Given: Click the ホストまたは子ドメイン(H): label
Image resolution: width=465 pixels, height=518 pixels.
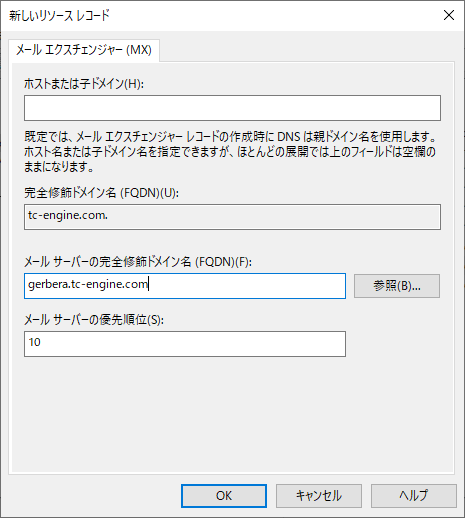Looking at the screenshot, I should point(84,84).
